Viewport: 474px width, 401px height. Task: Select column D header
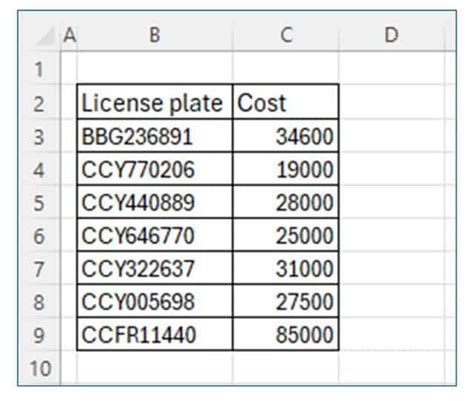pos(392,35)
